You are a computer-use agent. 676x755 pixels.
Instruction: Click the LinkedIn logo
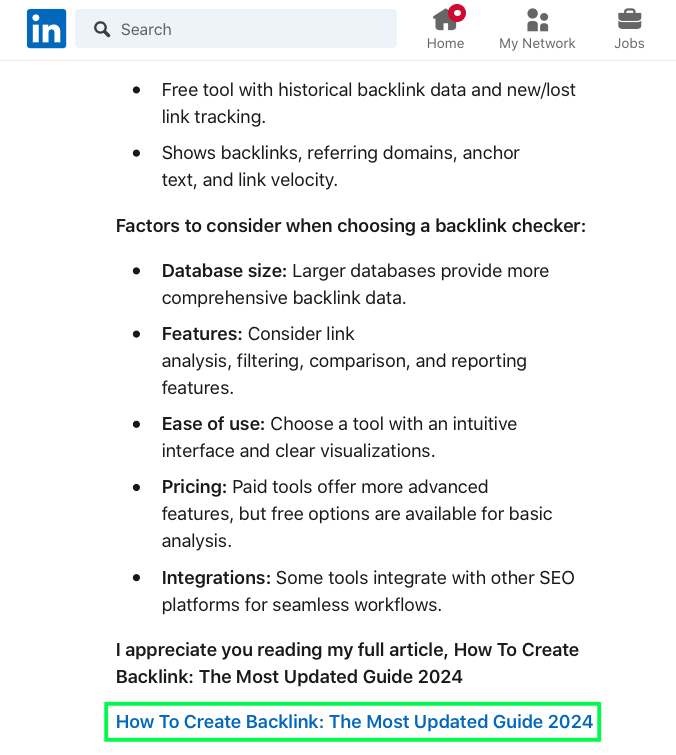click(46, 28)
